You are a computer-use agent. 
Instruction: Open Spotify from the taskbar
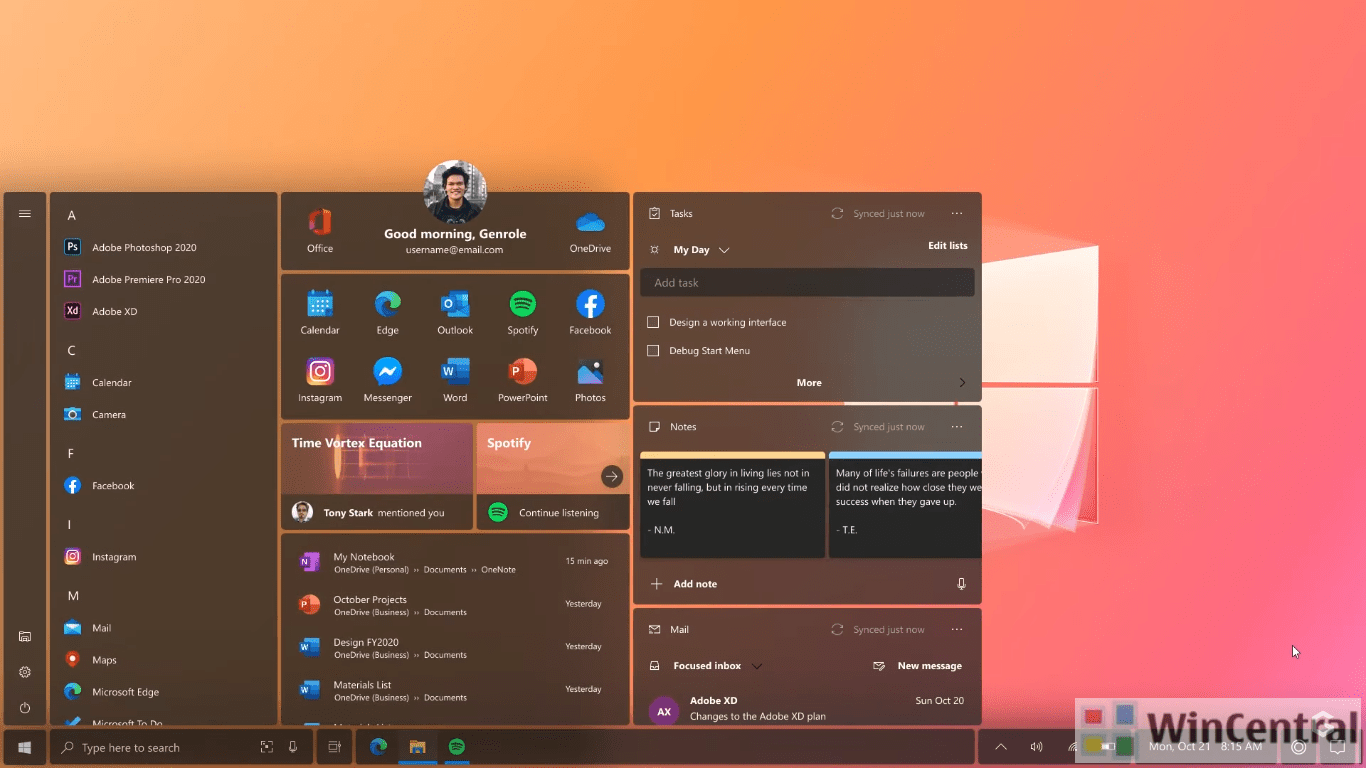[456, 747]
